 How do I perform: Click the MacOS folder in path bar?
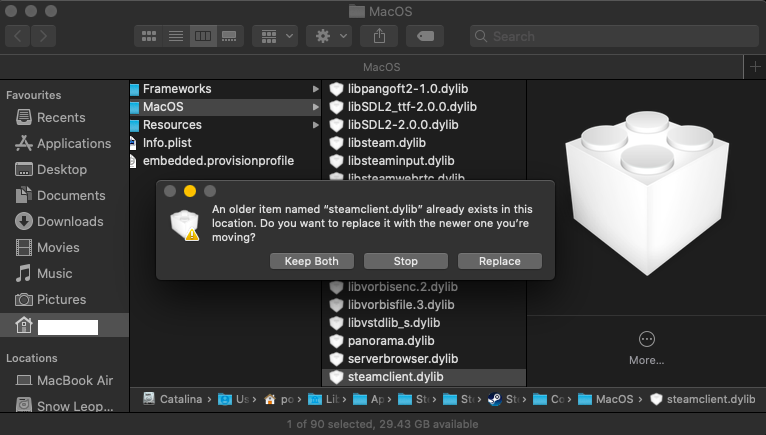pyautogui.click(x=606, y=399)
